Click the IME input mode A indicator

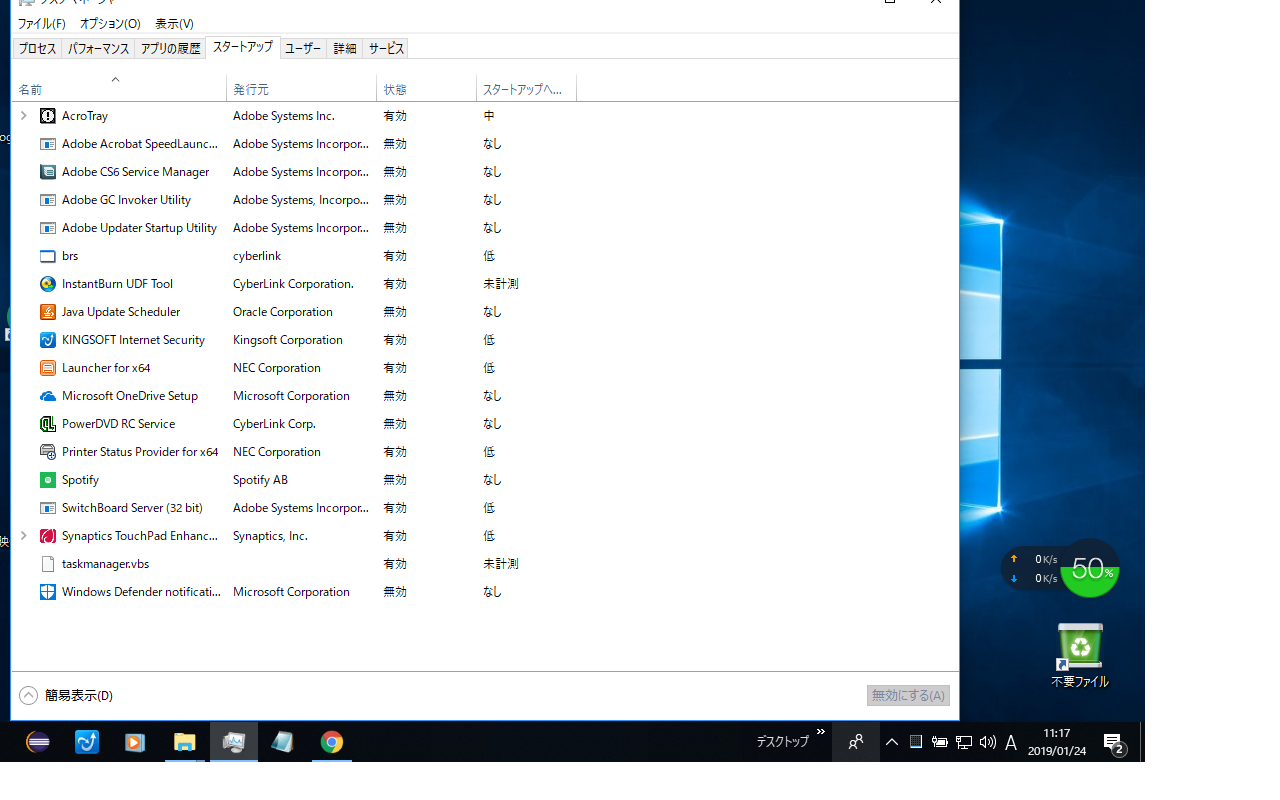click(x=1011, y=742)
